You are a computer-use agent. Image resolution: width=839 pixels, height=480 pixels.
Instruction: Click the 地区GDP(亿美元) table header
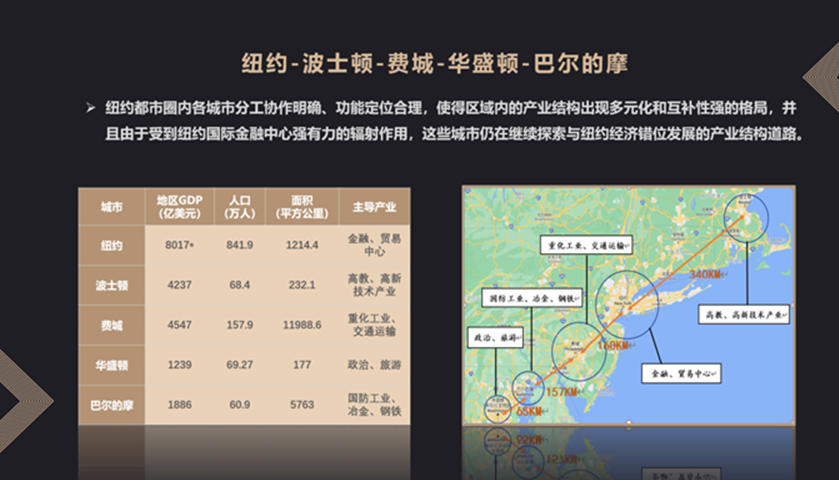coord(179,207)
